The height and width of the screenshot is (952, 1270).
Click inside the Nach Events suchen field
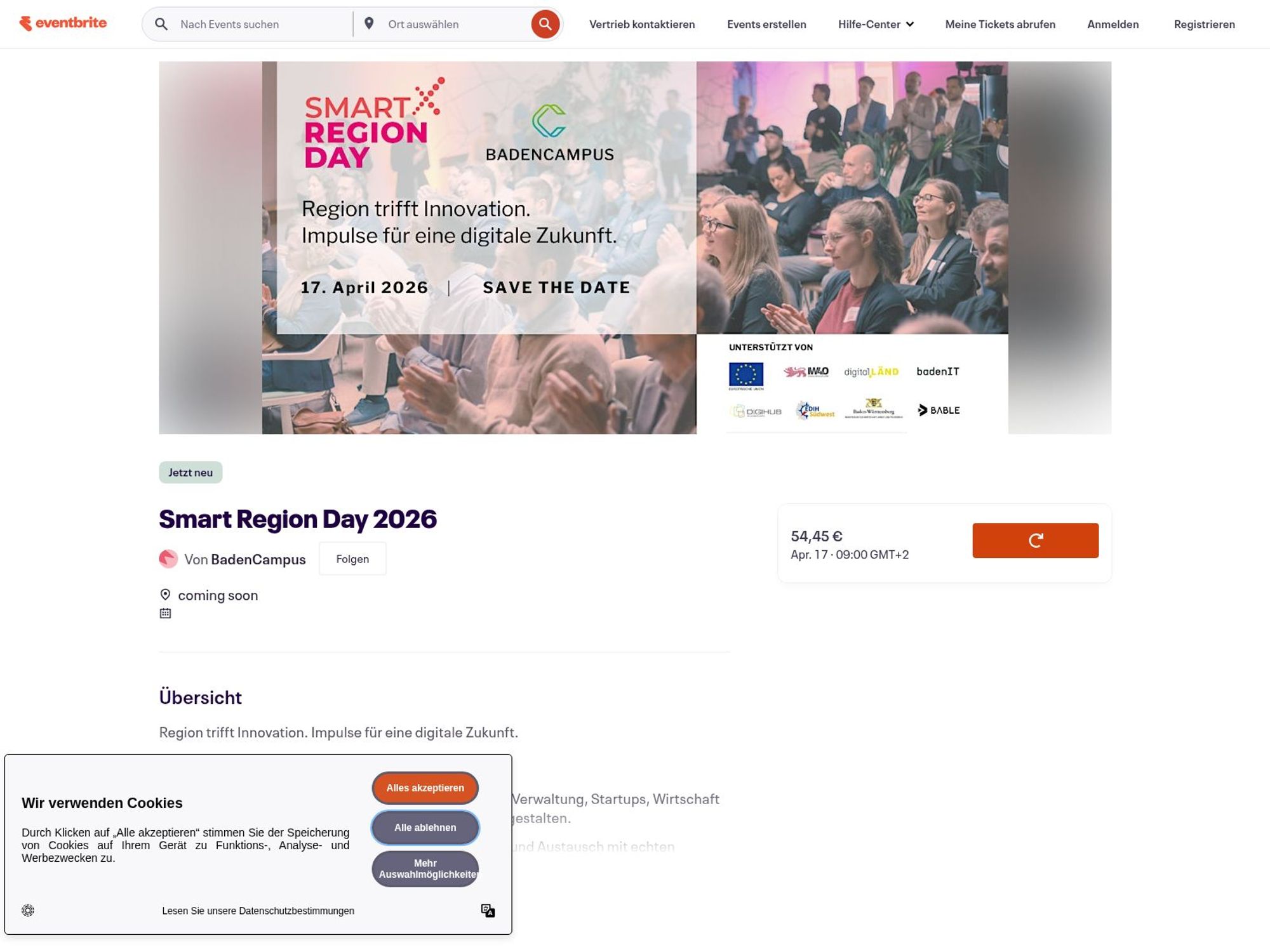coord(248,24)
